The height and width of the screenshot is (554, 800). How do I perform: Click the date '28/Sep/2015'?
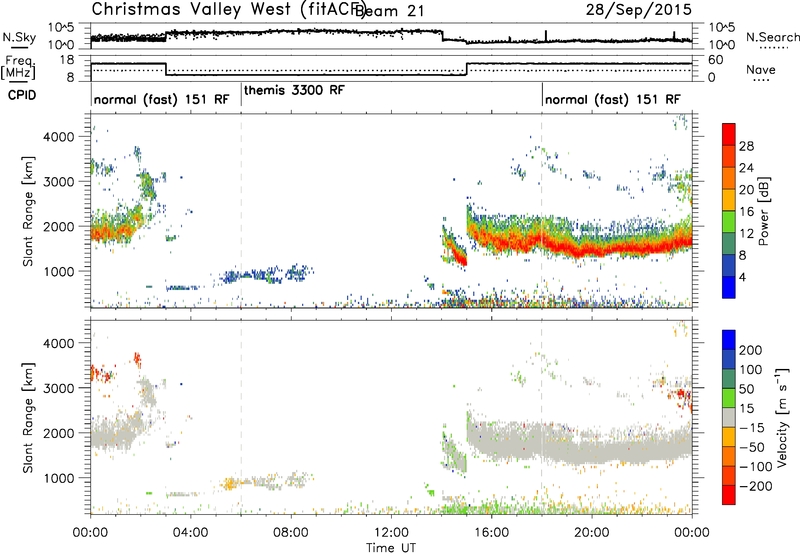coord(638,9)
